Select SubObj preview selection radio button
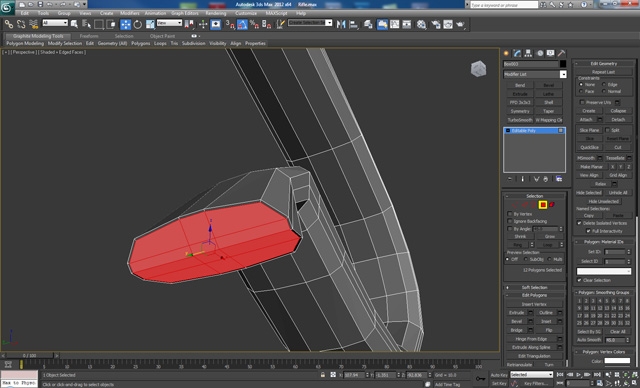 point(526,259)
